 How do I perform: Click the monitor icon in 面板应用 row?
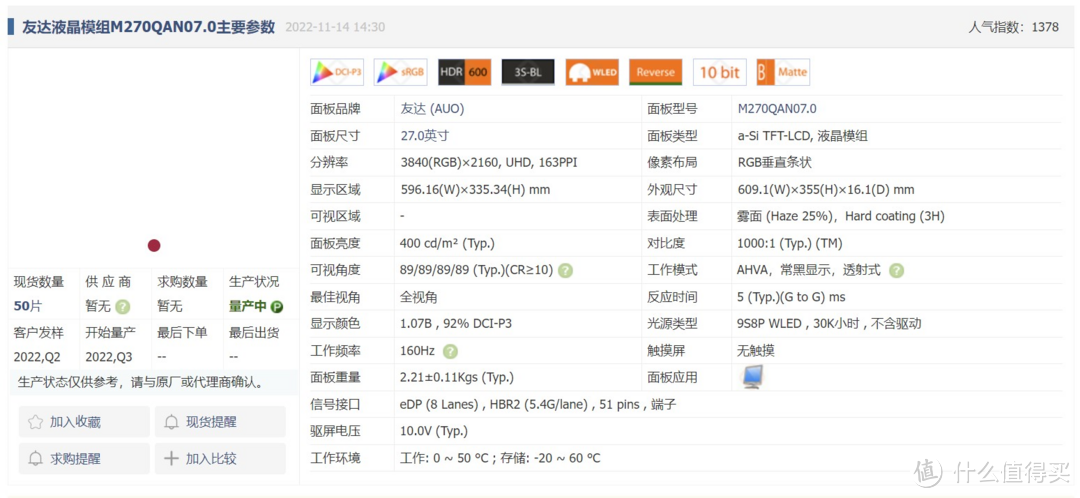coord(751,377)
